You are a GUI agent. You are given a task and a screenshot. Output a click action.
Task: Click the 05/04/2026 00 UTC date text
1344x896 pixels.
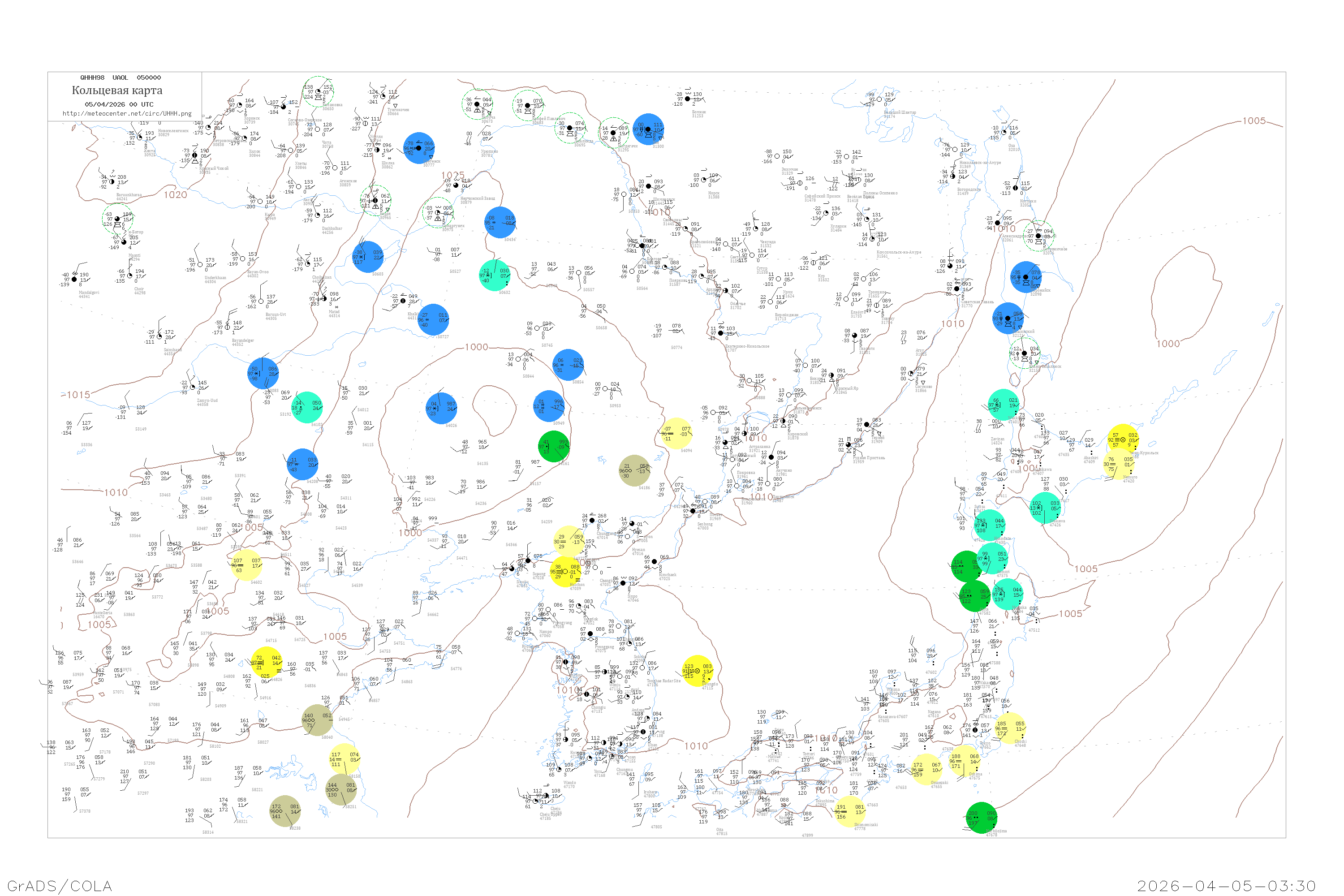(x=119, y=104)
